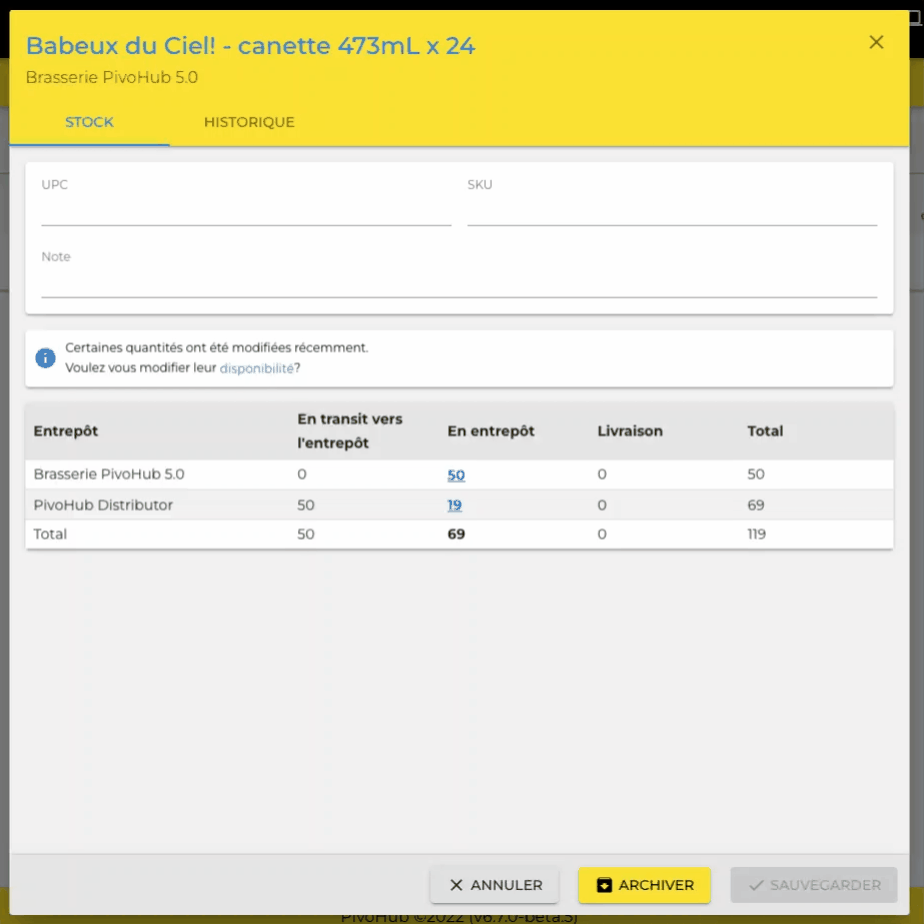
Task: Click the En entrepôt column header
Action: click(x=491, y=431)
